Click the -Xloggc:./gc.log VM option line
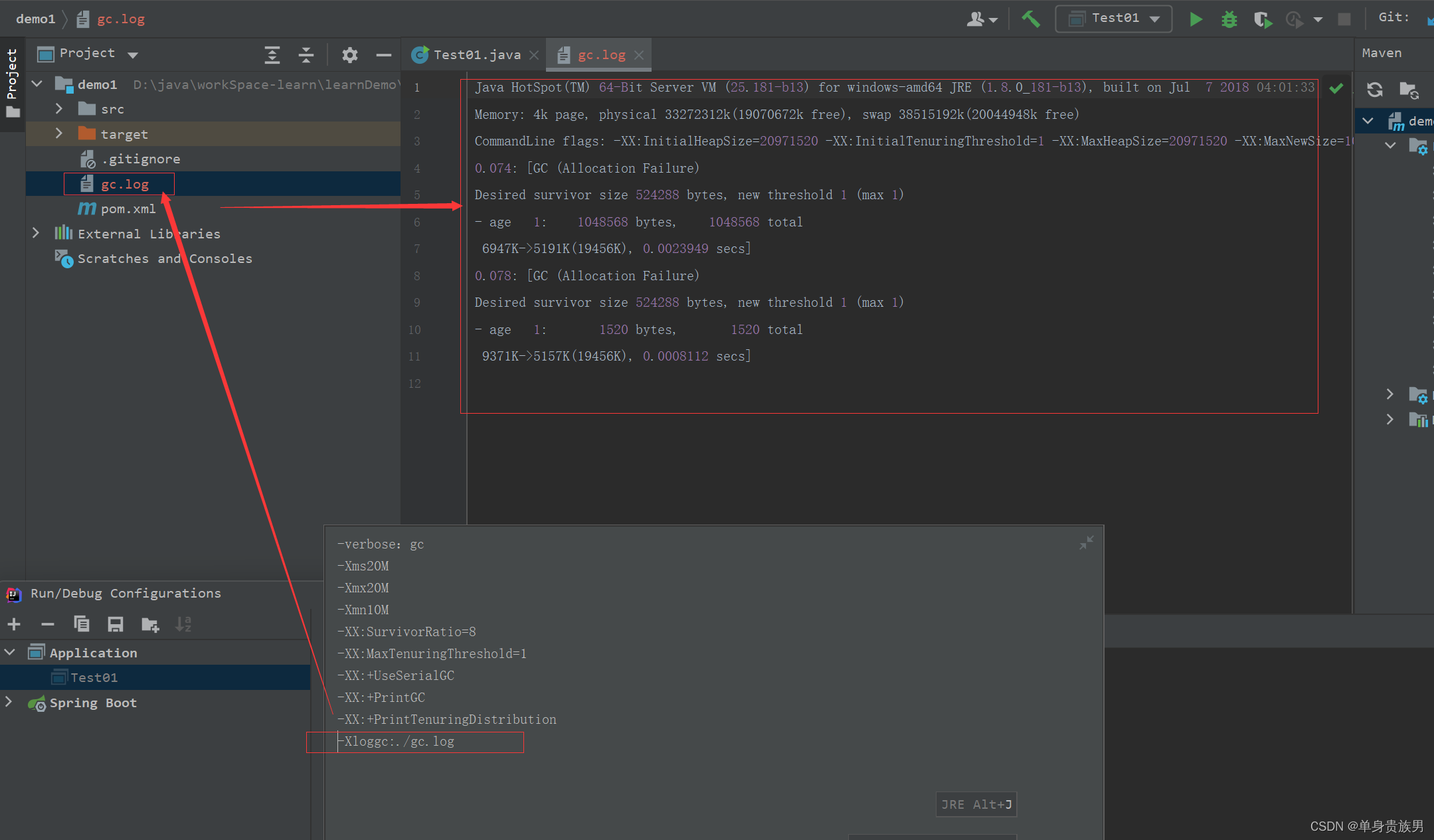Screen dimensions: 1434x840 point(396,741)
